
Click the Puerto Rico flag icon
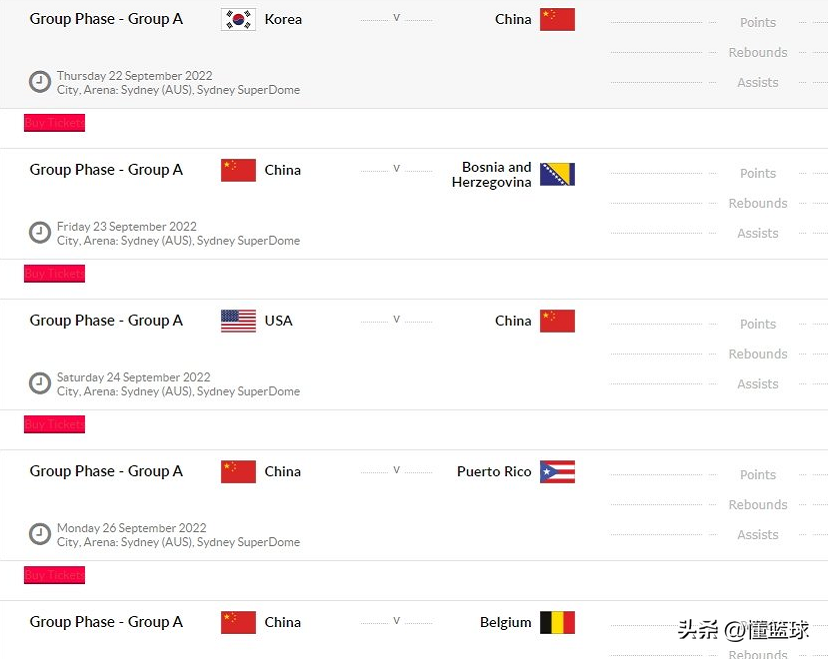tap(557, 472)
